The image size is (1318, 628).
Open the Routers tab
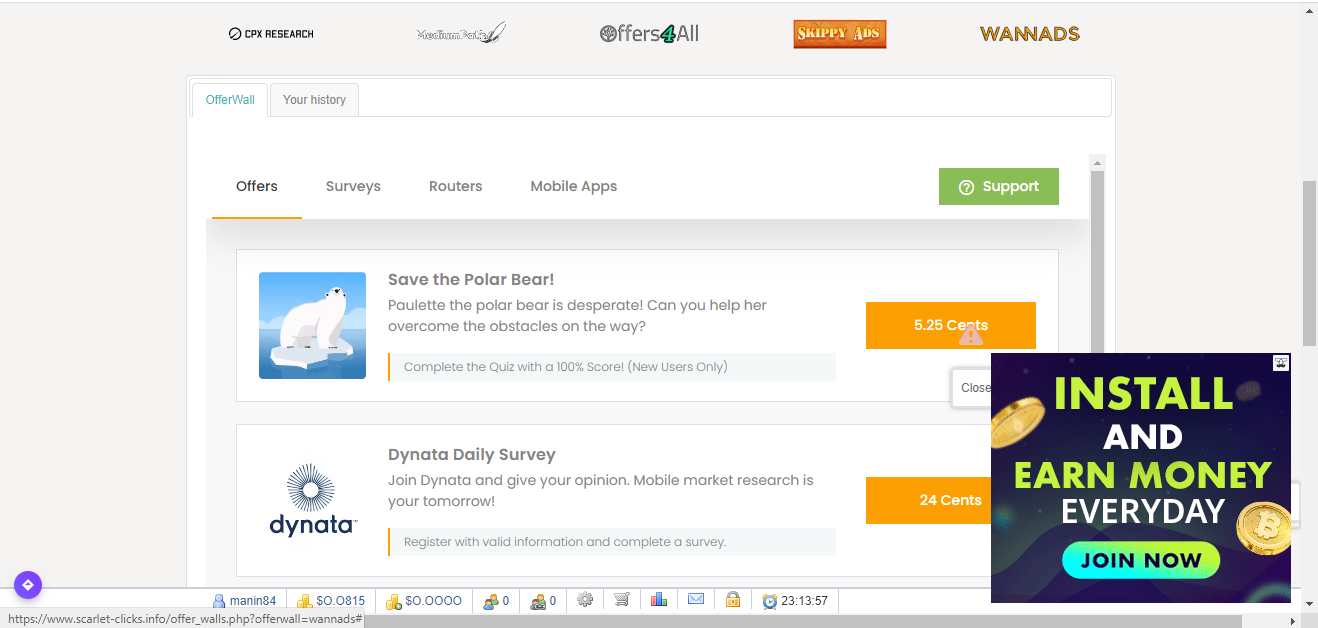click(x=456, y=186)
